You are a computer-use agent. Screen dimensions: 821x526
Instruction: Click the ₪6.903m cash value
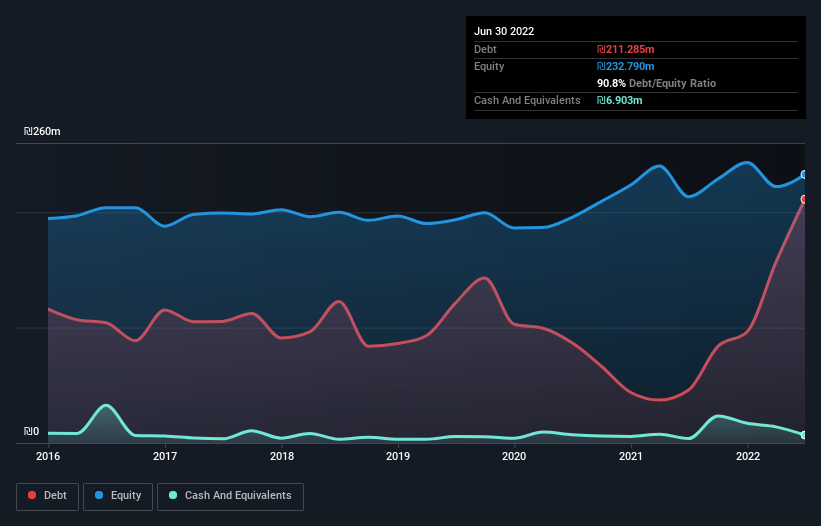[619, 100]
